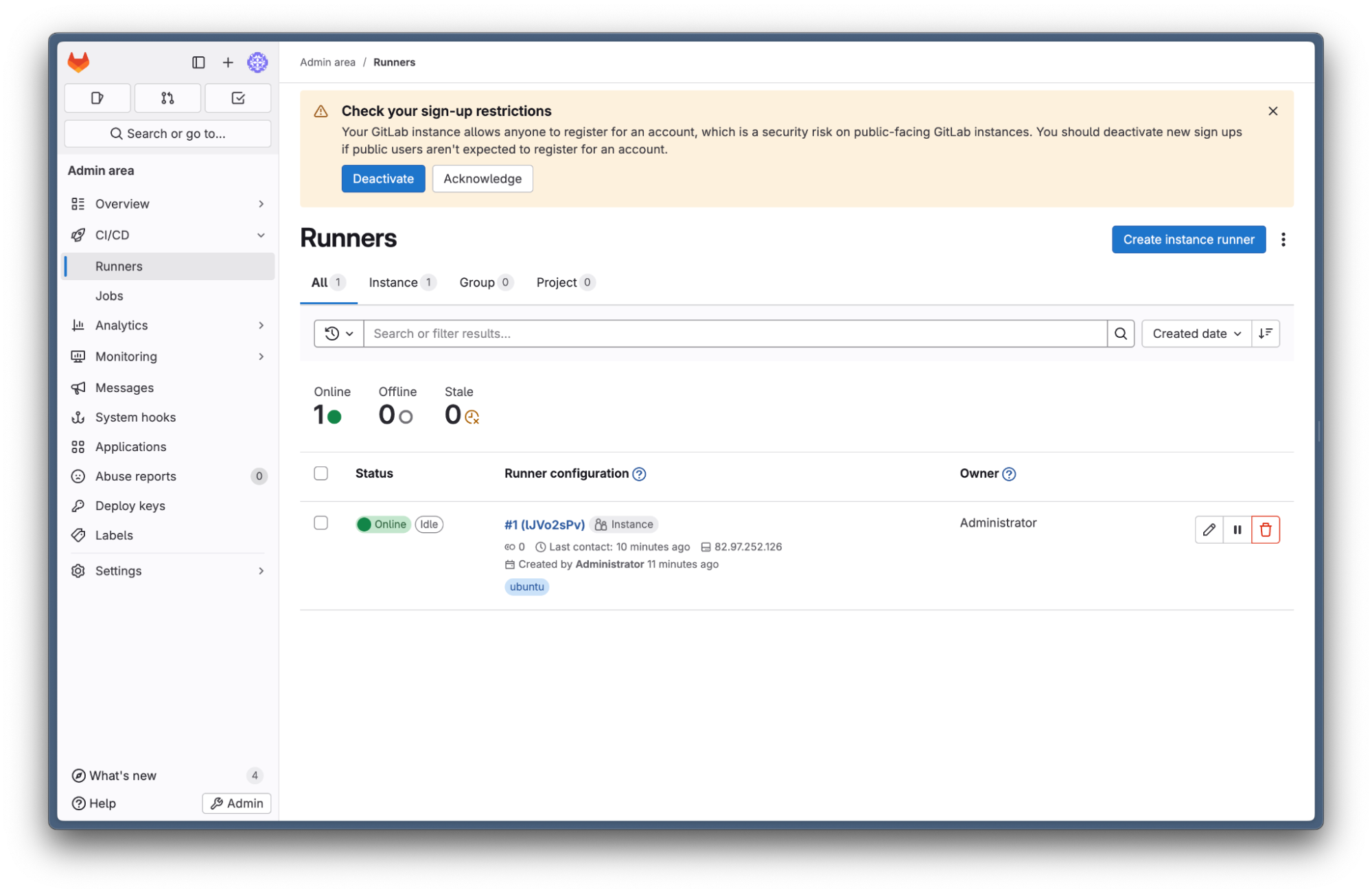The image size is (1372, 894).
Task: Open Abuse reports page
Action: [x=169, y=477]
